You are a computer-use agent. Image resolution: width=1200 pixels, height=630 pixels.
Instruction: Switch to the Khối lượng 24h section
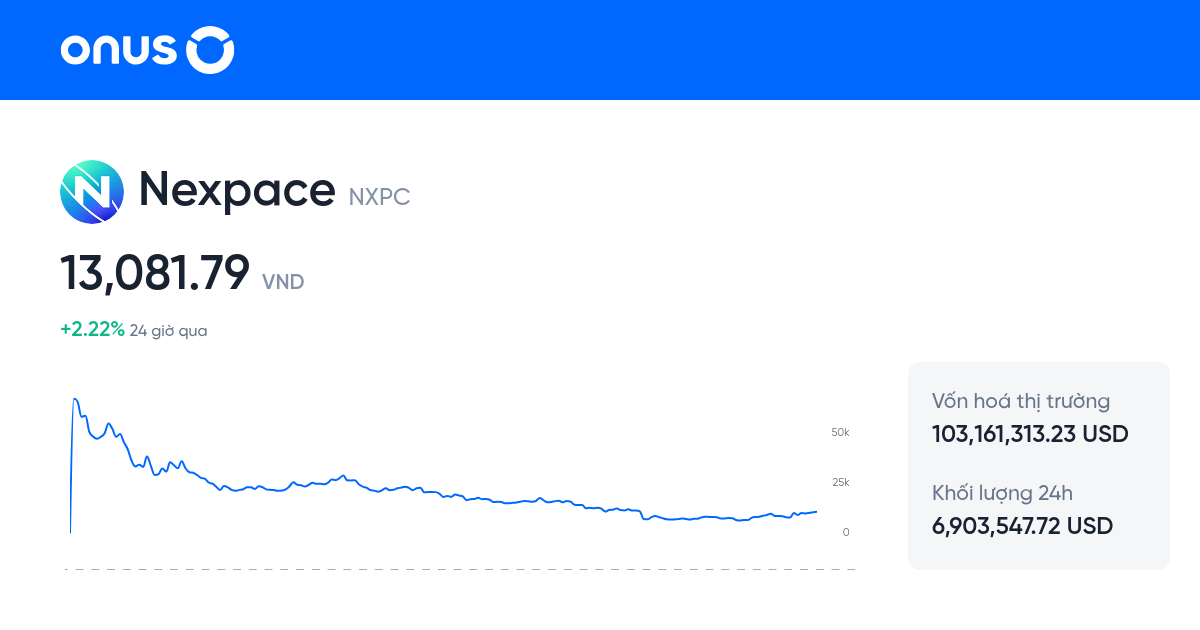point(1001,493)
